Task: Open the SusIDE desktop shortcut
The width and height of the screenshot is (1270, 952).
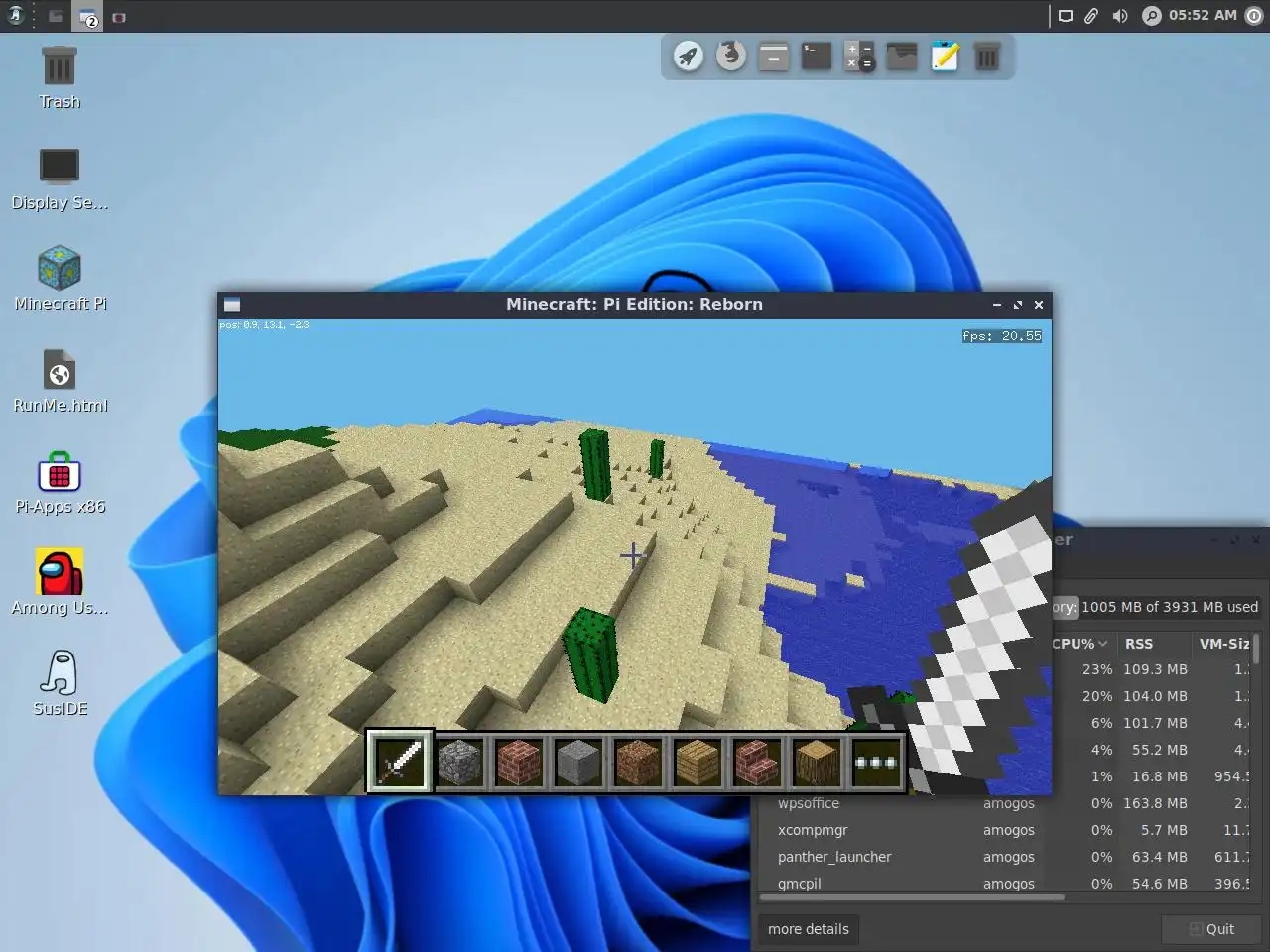Action: point(60,684)
